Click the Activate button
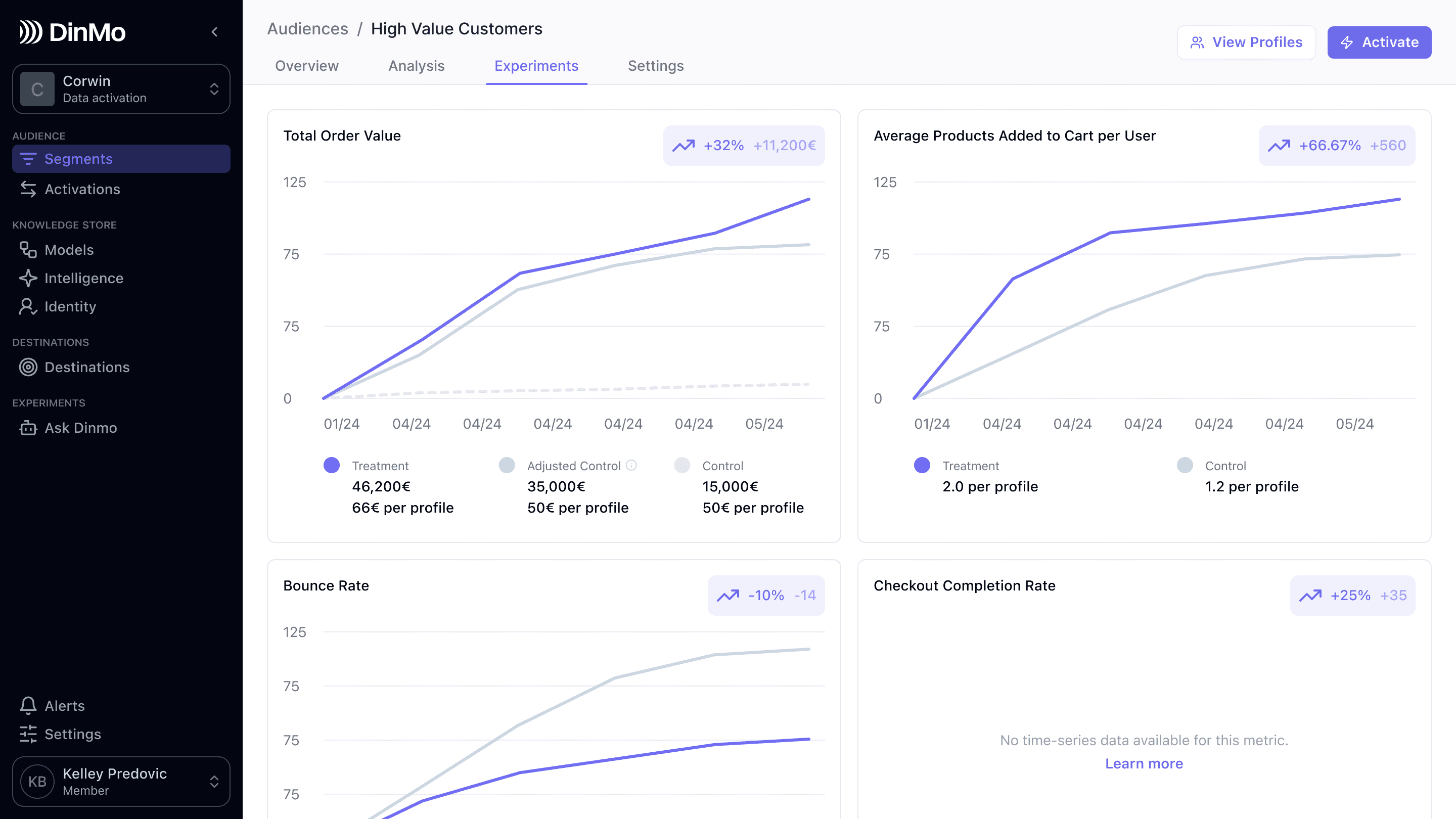Viewport: 1456px width, 819px height. click(x=1379, y=42)
